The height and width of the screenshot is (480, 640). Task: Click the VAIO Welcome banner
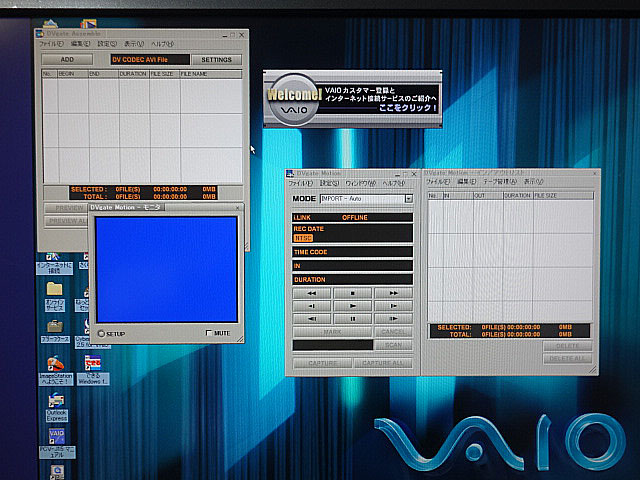[352, 98]
